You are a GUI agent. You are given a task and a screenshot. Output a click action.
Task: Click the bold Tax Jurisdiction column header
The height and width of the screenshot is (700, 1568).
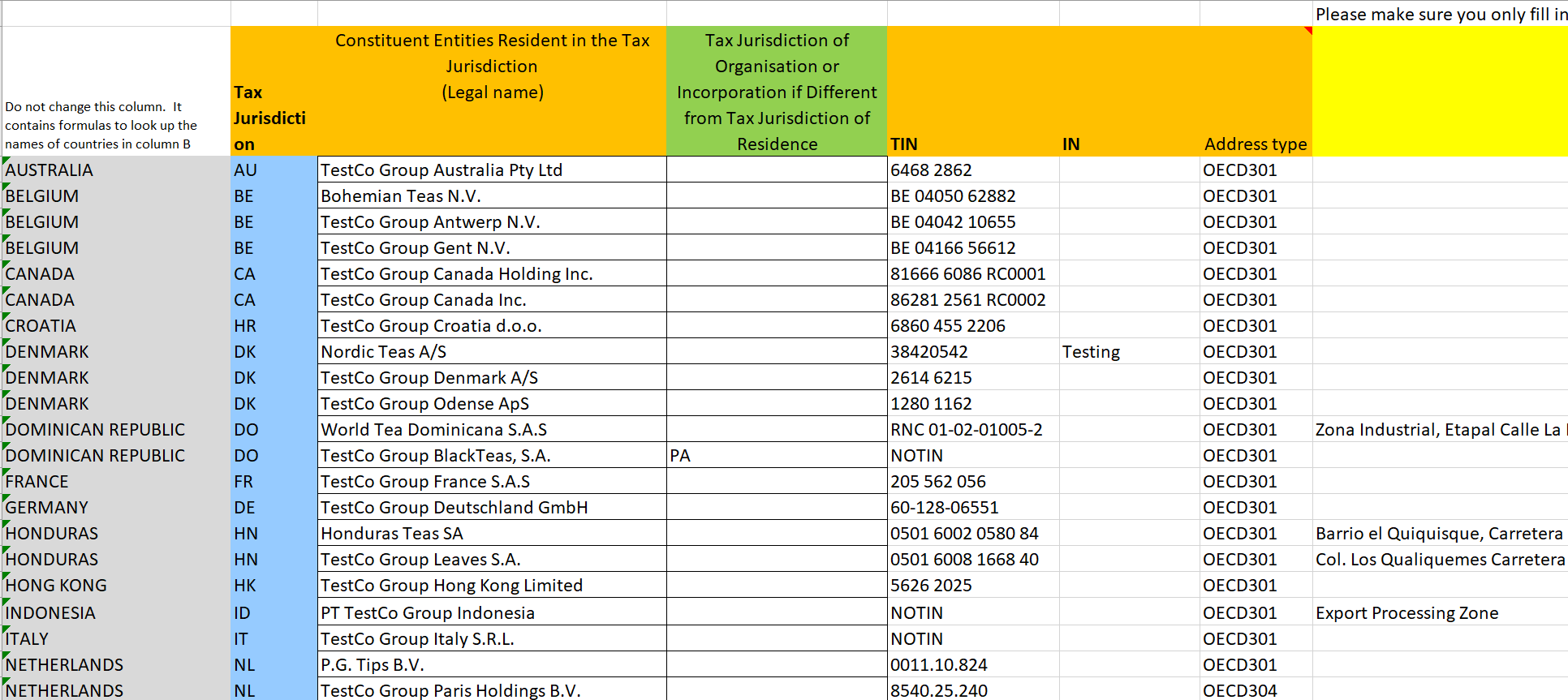pos(274,92)
